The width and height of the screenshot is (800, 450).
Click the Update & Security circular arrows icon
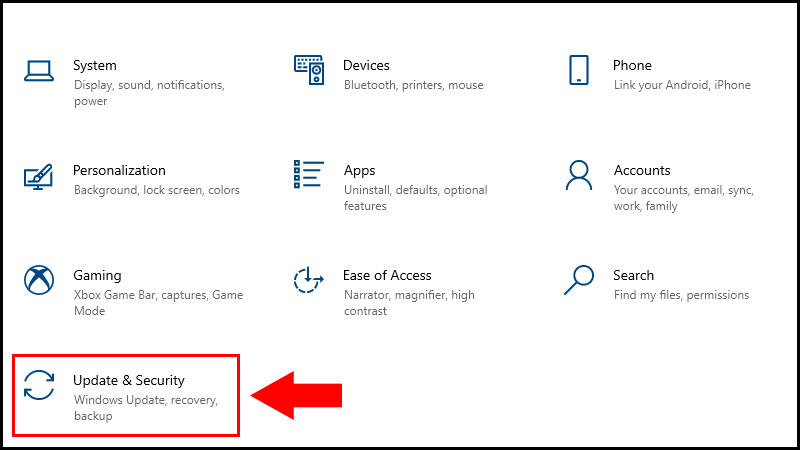[x=39, y=385]
